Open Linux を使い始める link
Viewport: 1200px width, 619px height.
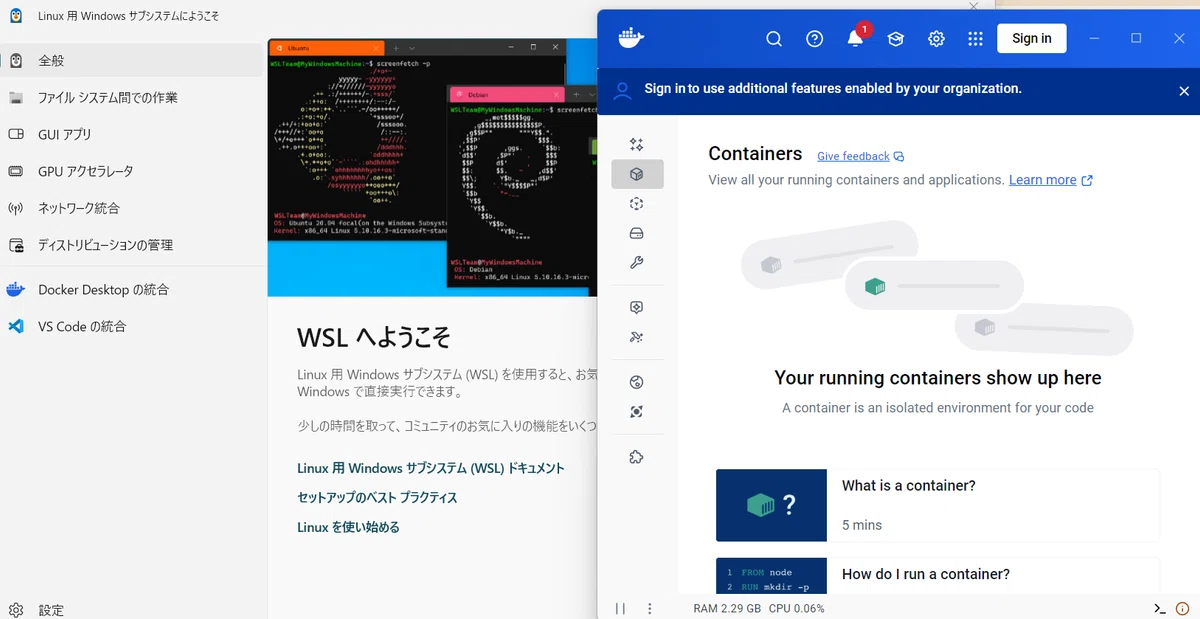pyautogui.click(x=348, y=527)
